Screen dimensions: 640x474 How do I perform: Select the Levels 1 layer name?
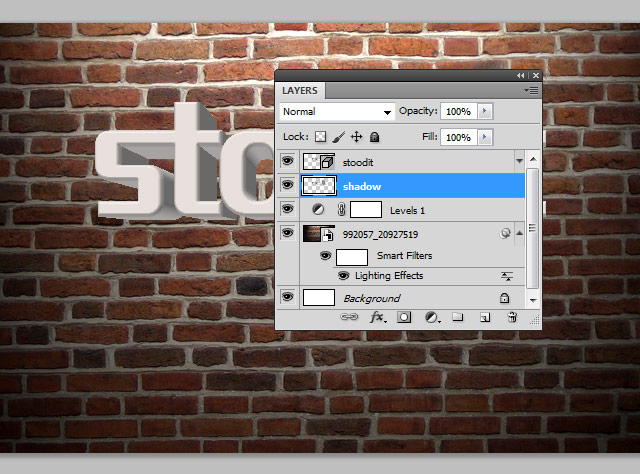click(407, 211)
